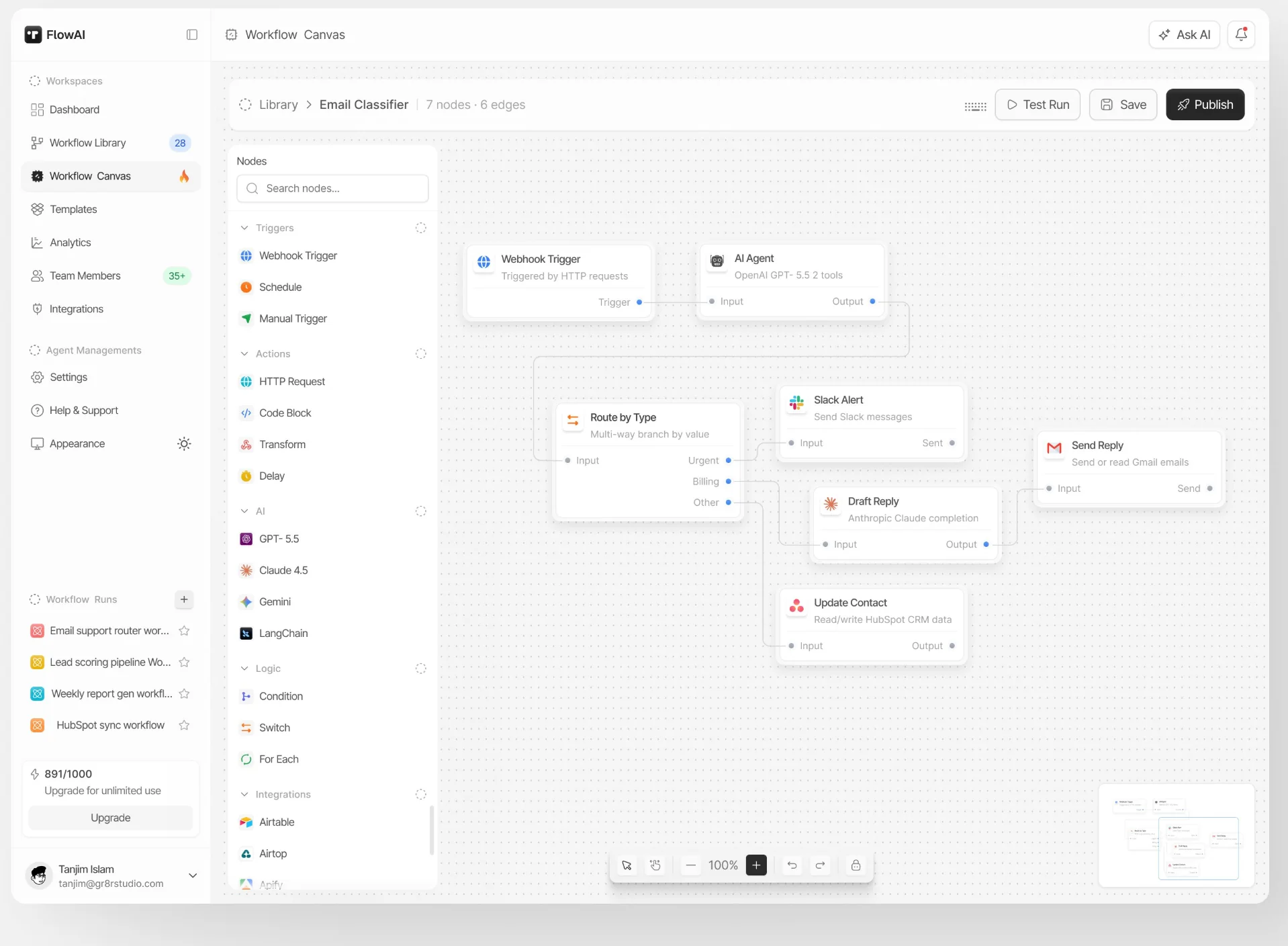Star the Lead scoring pipeline workflow
The width and height of the screenshot is (1288, 946).
tap(184, 662)
